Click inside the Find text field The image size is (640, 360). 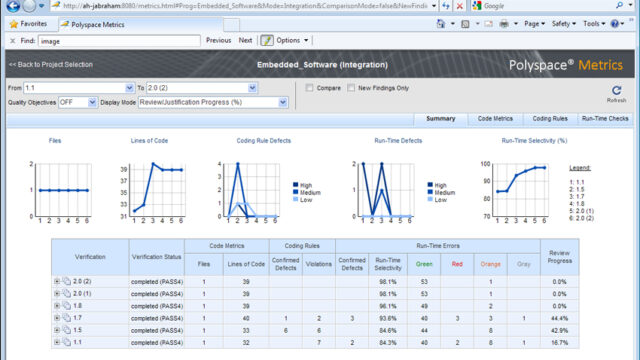tap(119, 41)
